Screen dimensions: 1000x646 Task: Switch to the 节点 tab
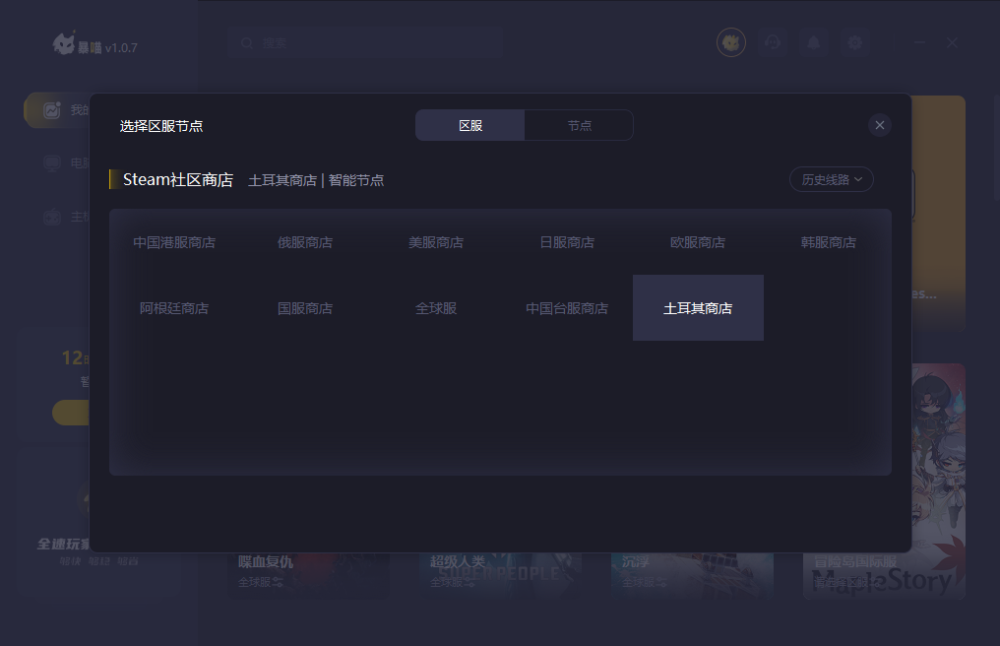579,125
